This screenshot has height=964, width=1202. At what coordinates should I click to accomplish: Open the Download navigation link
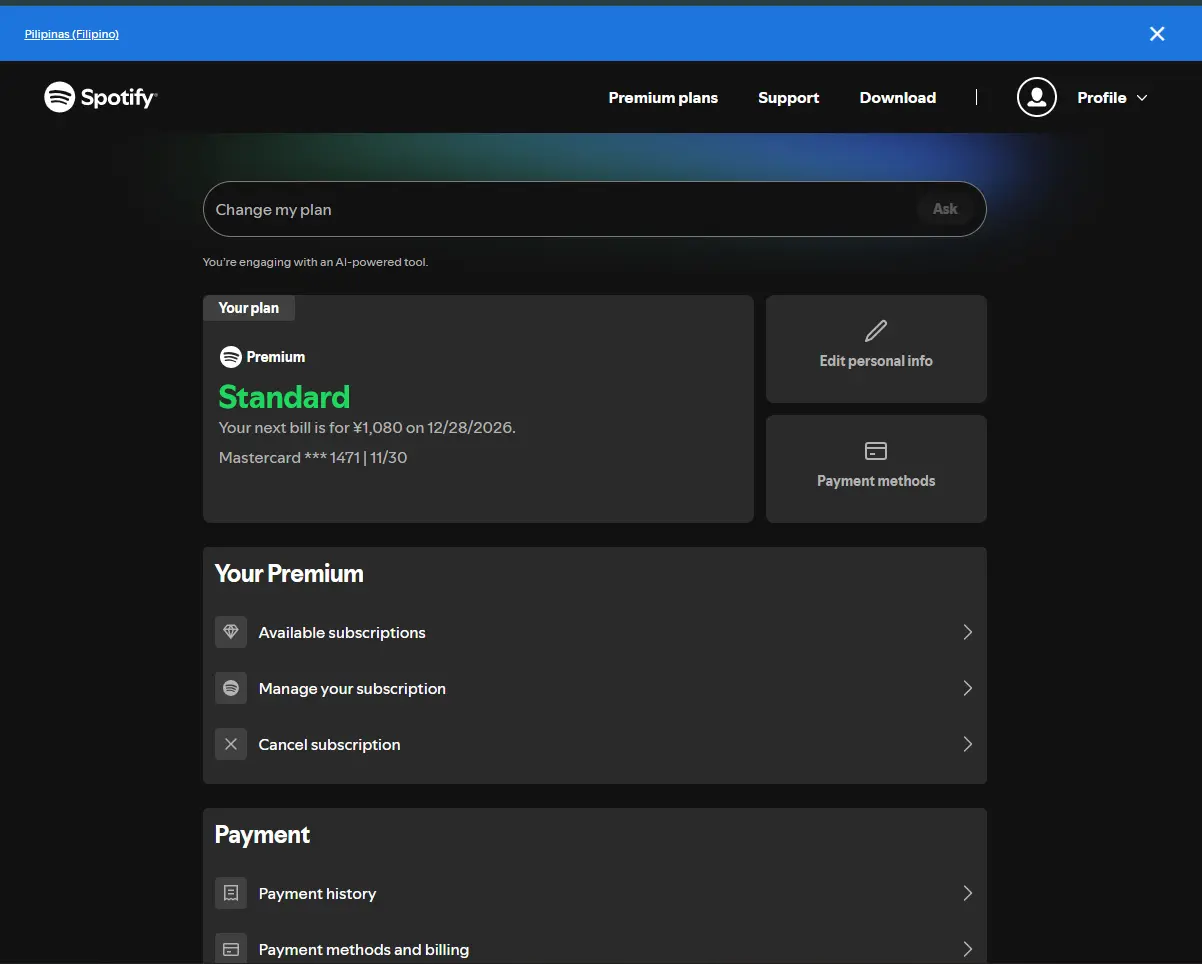[x=898, y=97]
